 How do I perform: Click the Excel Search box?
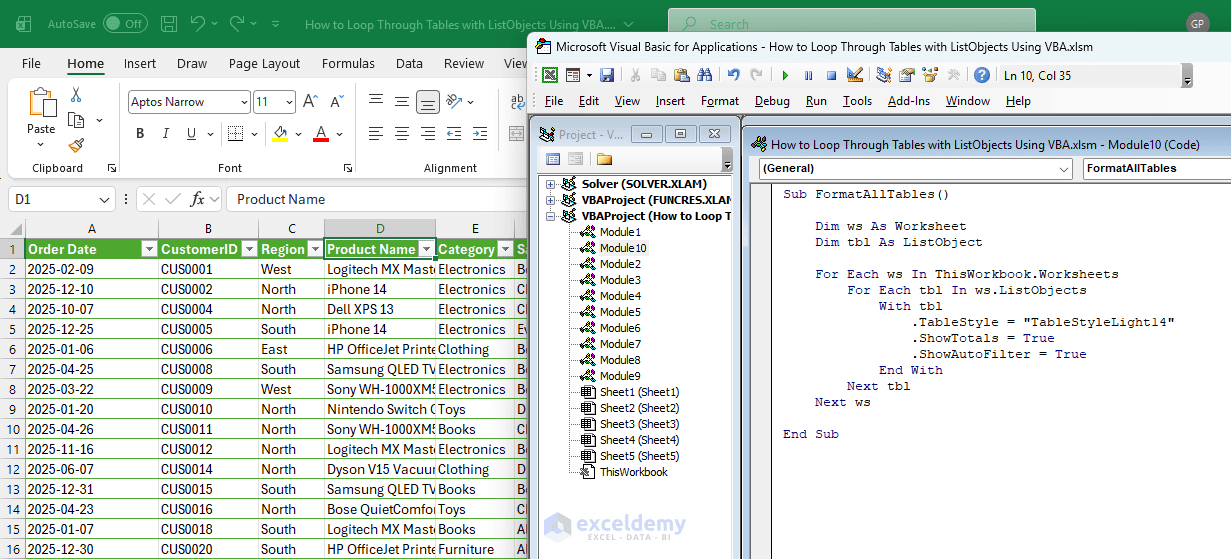(851, 24)
